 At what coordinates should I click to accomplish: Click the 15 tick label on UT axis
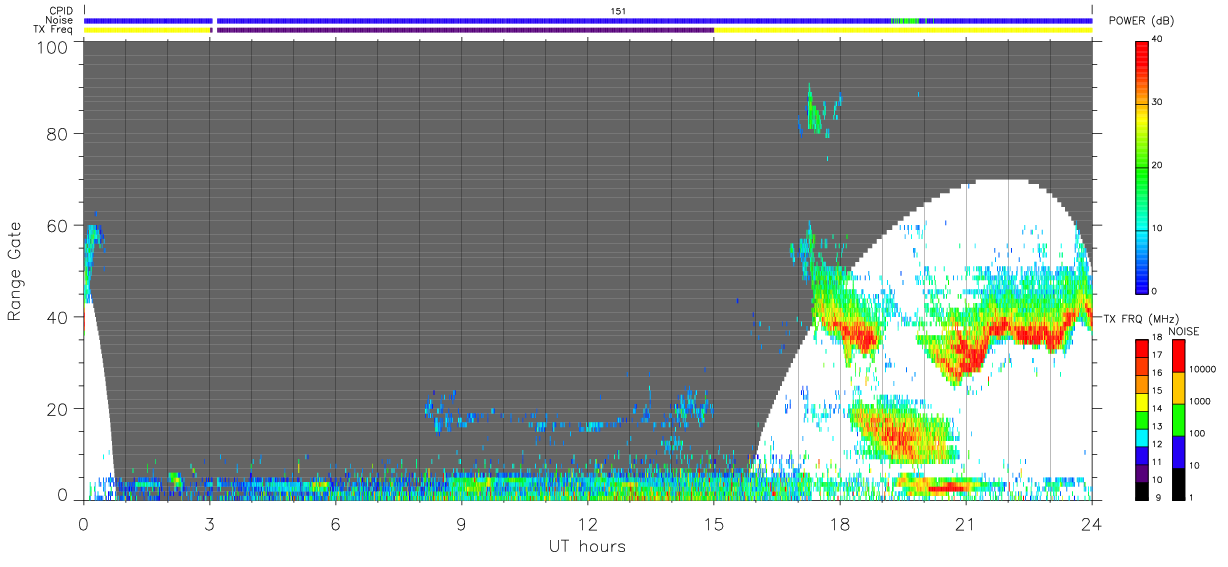click(713, 523)
